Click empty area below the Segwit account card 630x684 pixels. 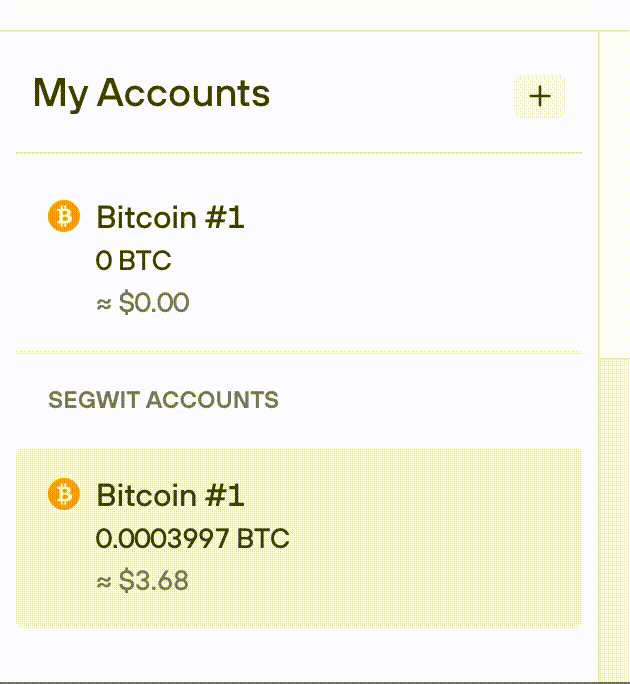click(298, 654)
